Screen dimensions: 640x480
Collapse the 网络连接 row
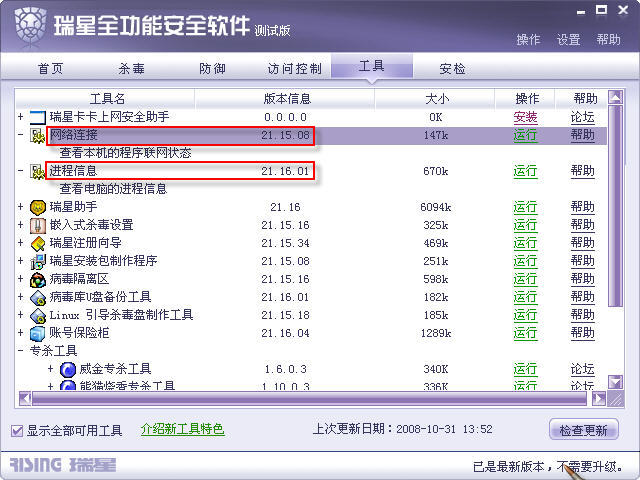click(20, 134)
